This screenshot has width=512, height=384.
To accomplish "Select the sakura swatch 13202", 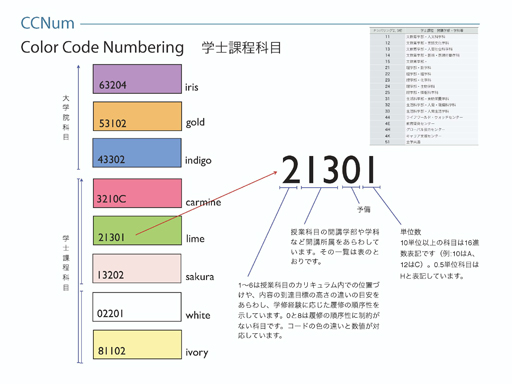I will tap(137, 269).
